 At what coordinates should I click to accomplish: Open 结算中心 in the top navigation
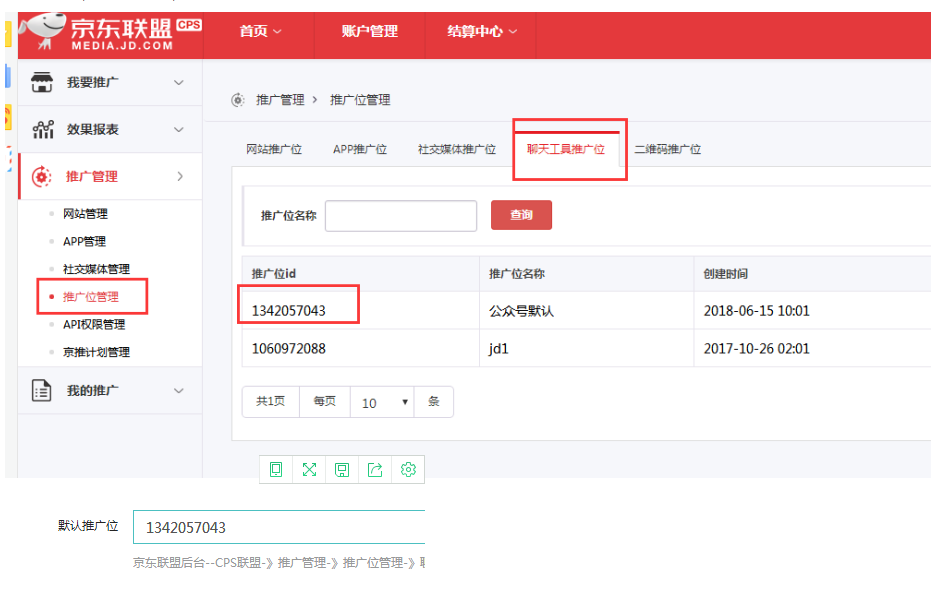[475, 31]
